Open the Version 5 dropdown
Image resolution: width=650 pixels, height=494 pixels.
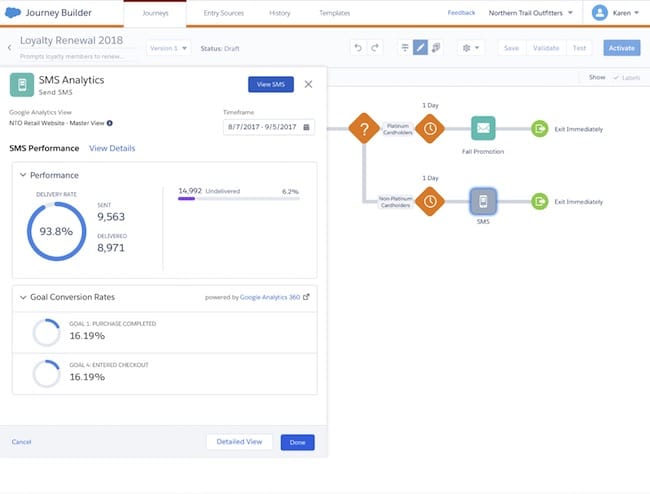(166, 48)
